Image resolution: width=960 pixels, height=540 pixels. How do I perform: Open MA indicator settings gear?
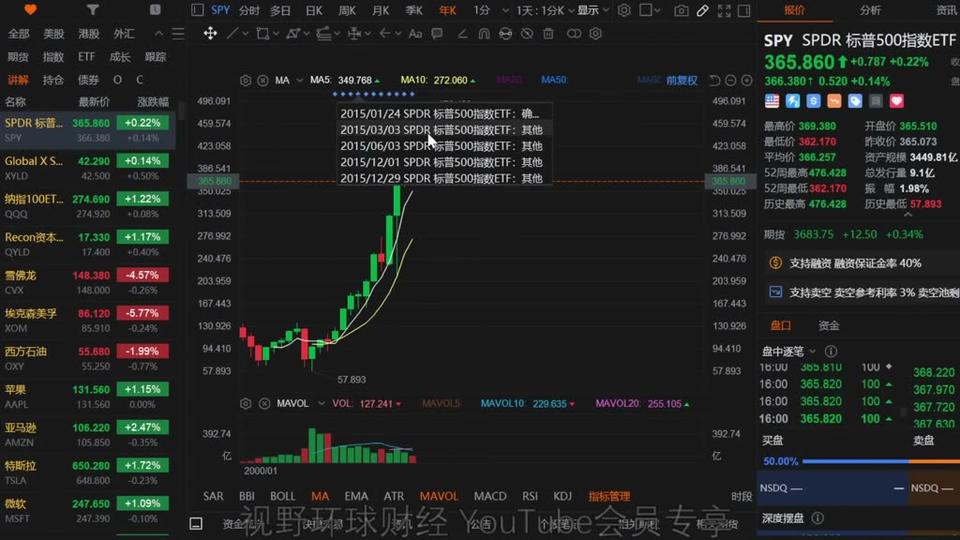click(x=246, y=80)
